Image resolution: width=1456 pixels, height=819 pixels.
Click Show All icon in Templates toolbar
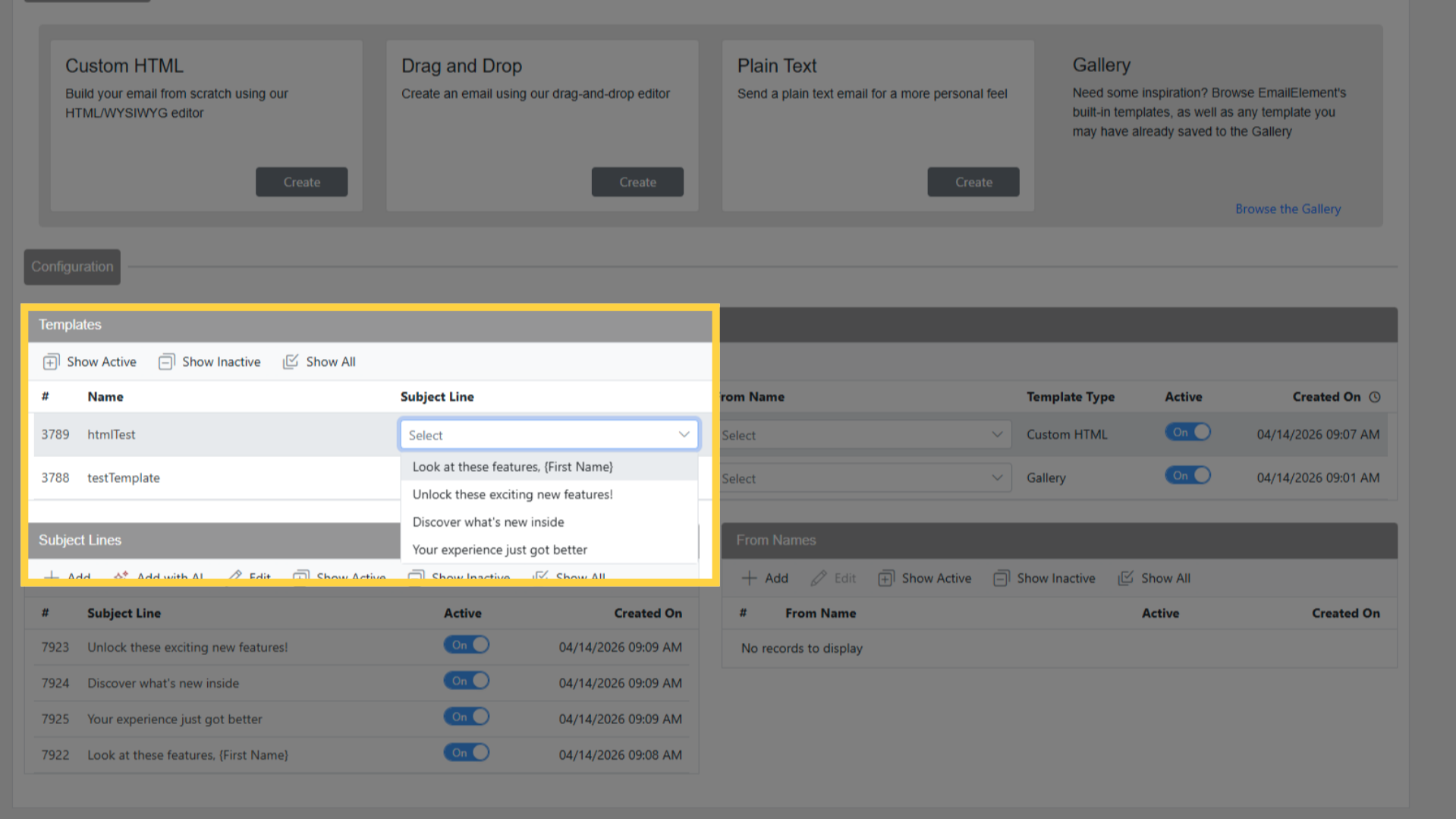[x=291, y=362]
